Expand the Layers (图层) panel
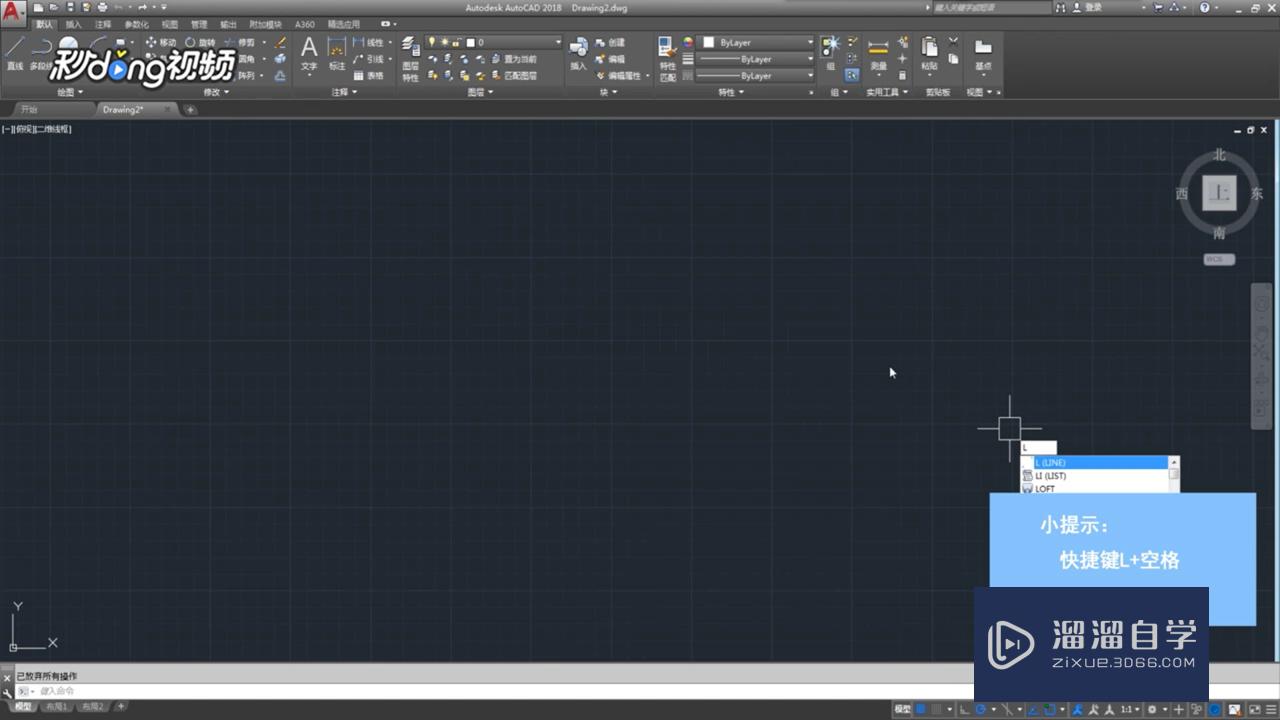 [480, 92]
